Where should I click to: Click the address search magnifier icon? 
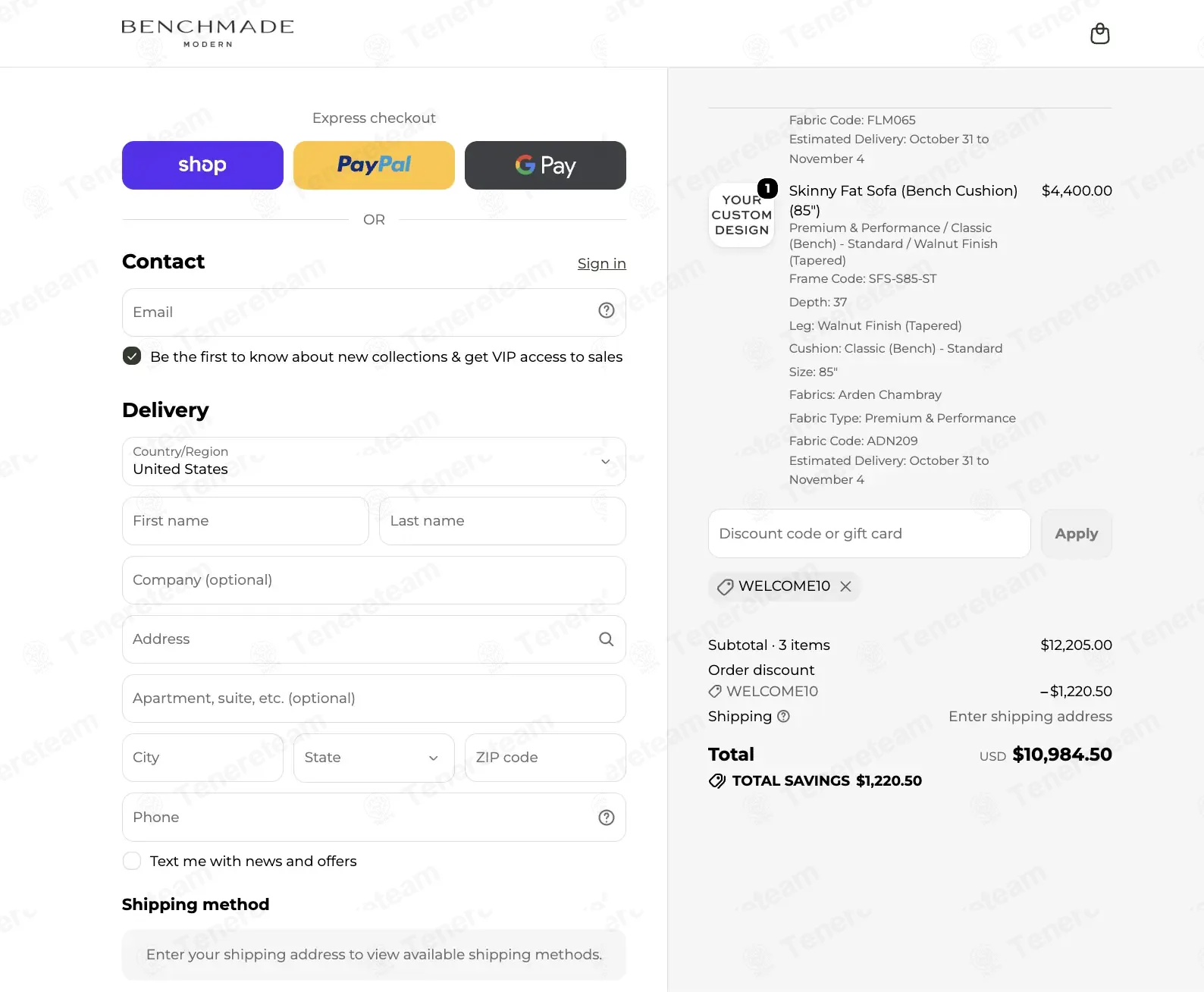(x=607, y=639)
